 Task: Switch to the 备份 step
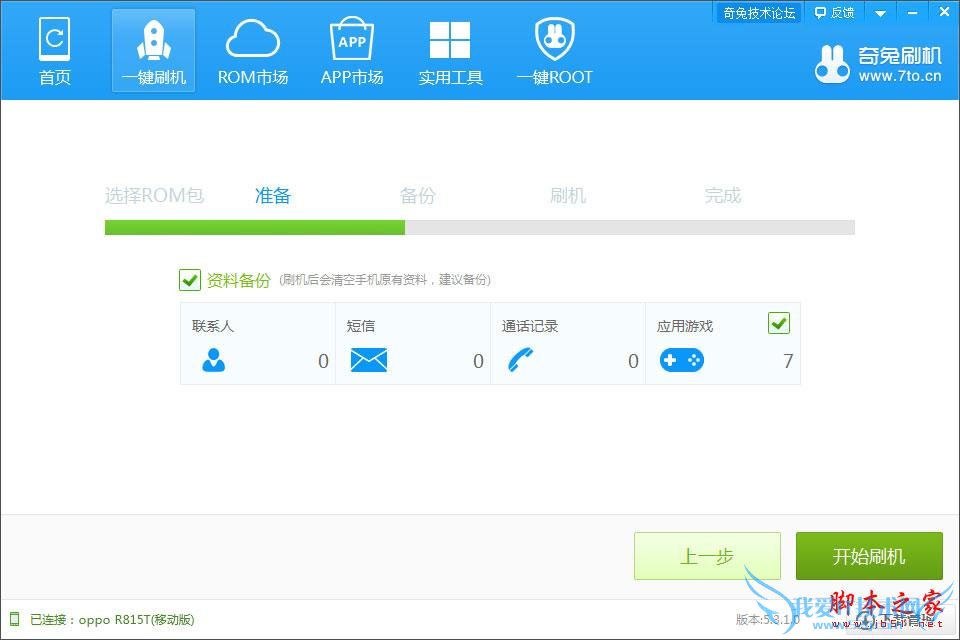click(x=417, y=195)
